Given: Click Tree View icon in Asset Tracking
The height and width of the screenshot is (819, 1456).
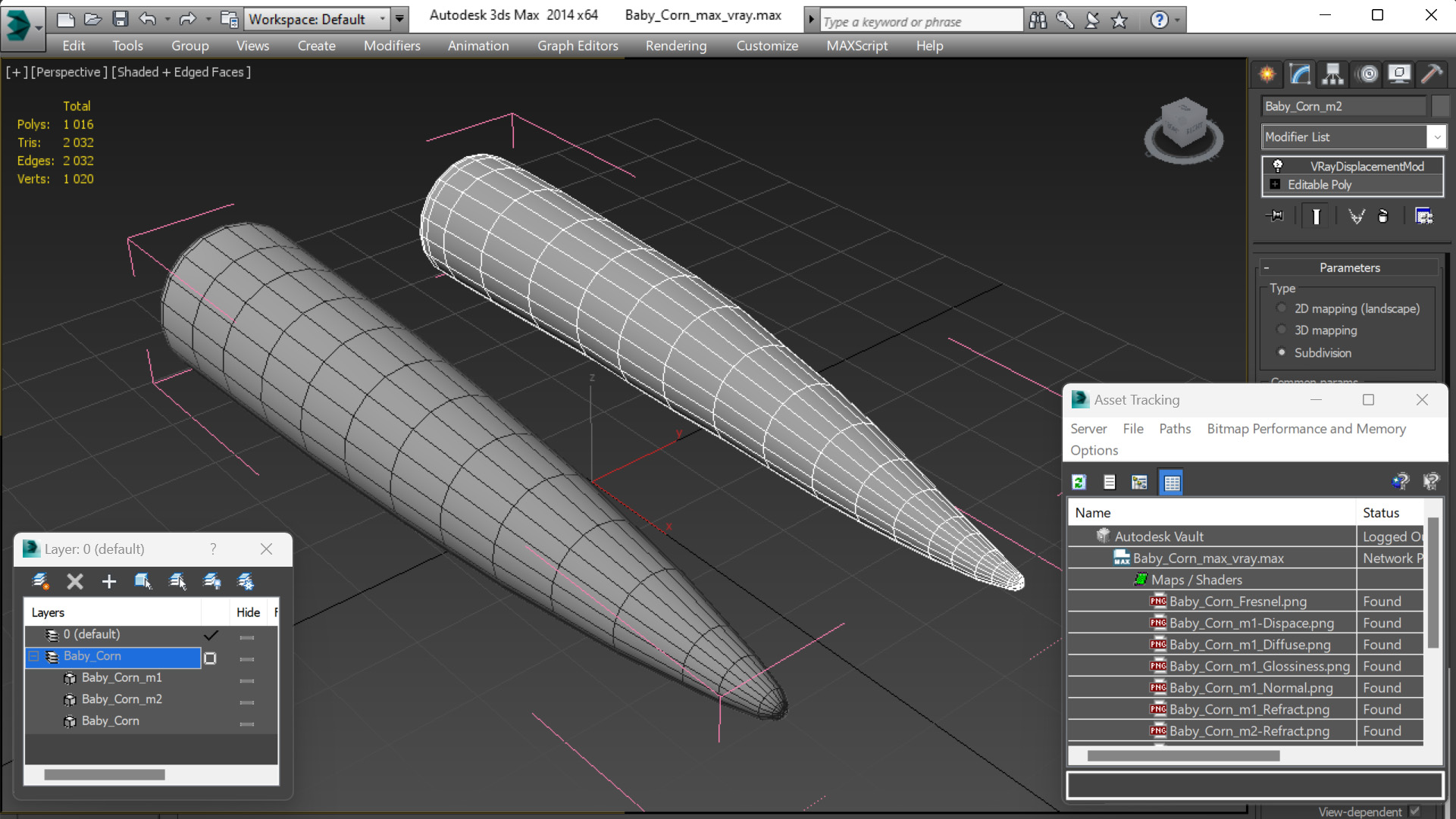Looking at the screenshot, I should [x=1139, y=482].
